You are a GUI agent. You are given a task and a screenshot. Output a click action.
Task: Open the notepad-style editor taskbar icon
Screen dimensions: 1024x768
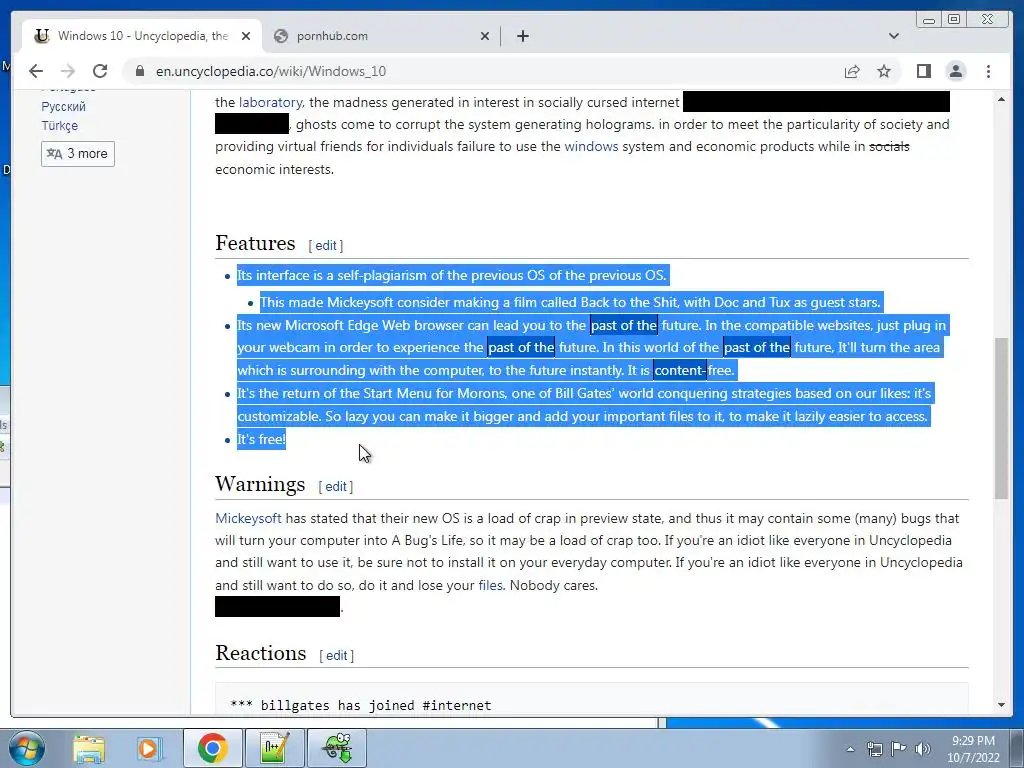274,748
